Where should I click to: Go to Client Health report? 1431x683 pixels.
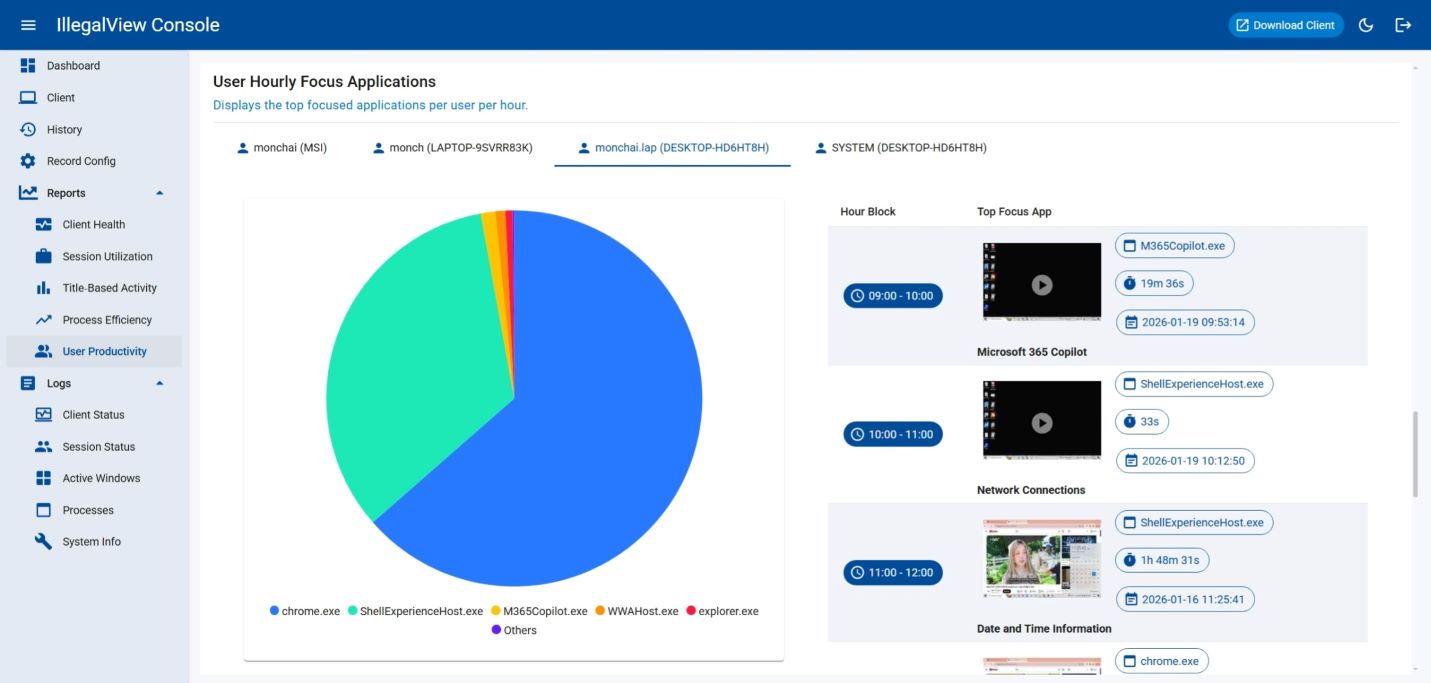93,225
